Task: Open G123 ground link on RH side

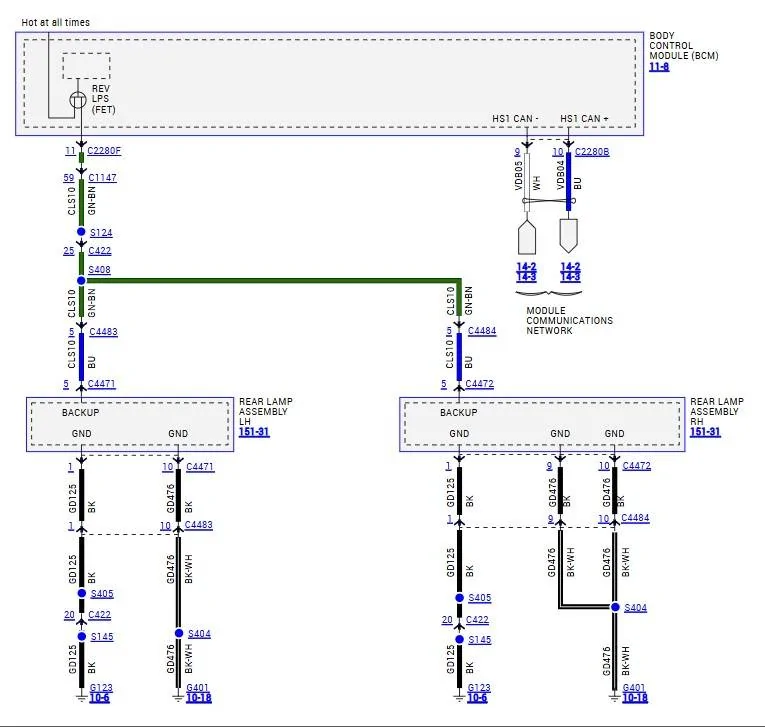Action: pos(479,687)
